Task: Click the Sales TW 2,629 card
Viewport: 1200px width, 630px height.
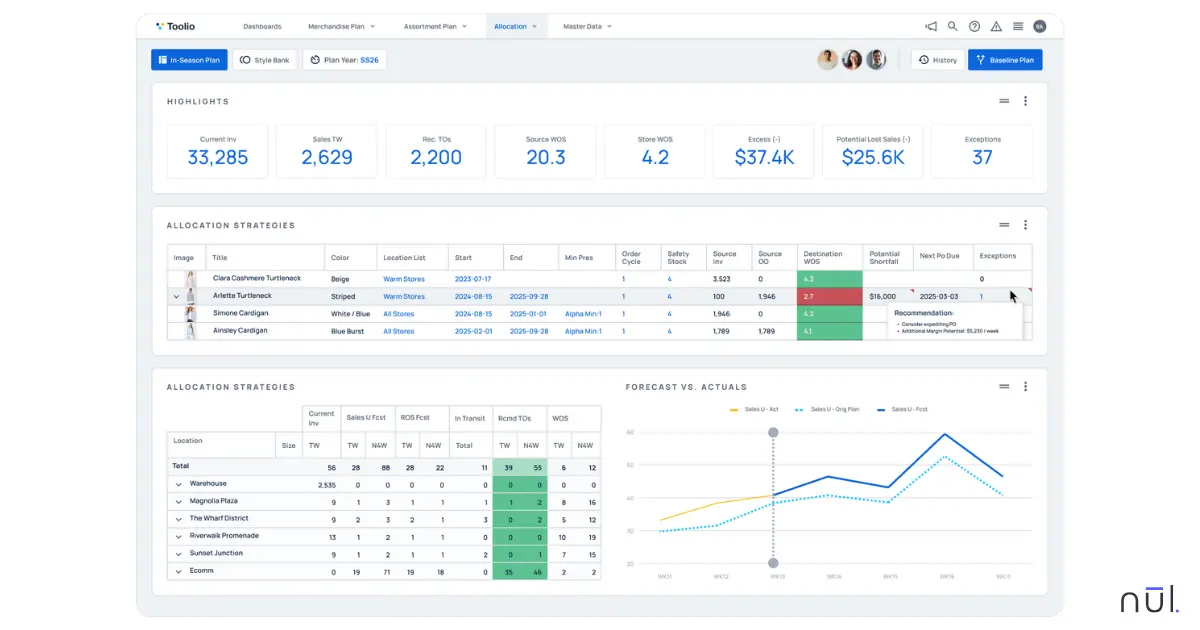Action: pyautogui.click(x=327, y=152)
